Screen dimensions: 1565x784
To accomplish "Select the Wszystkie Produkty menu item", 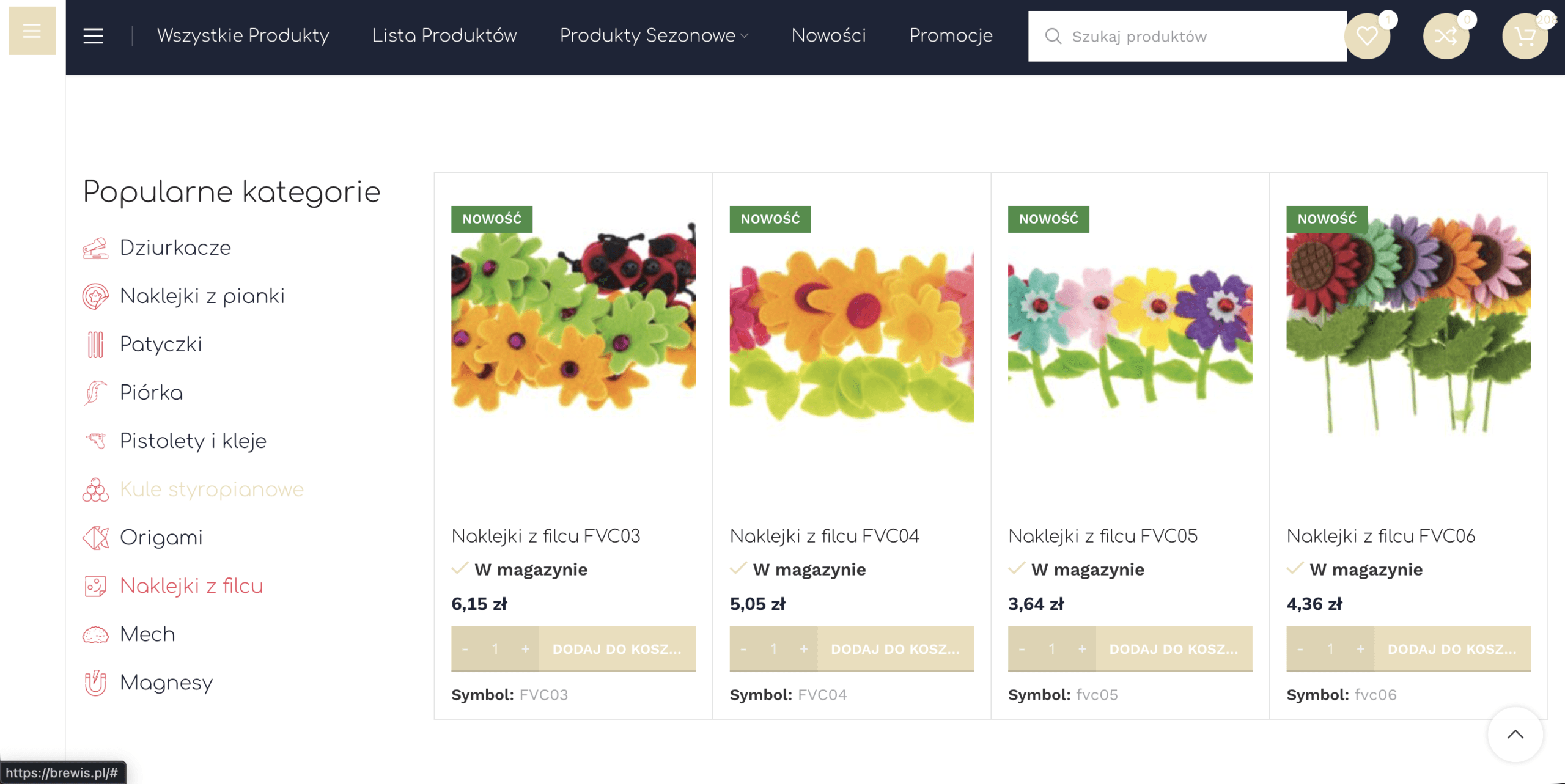I will tap(243, 36).
